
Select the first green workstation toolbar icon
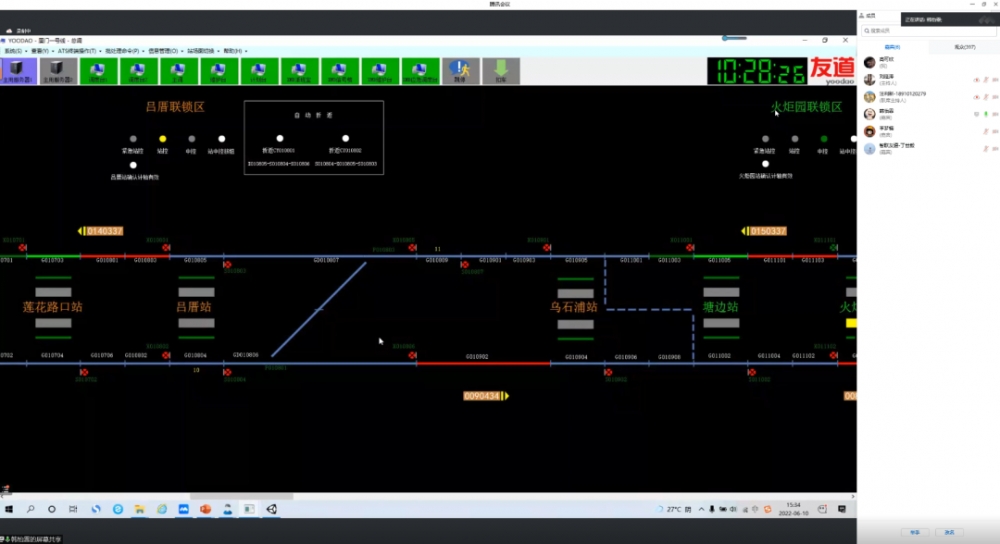tap(99, 70)
